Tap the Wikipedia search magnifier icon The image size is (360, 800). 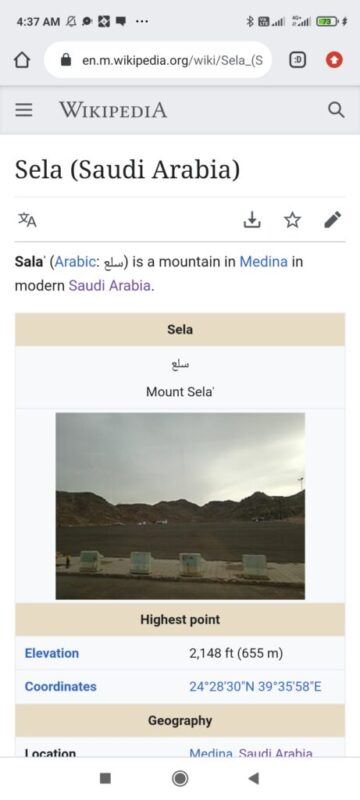tap(336, 110)
